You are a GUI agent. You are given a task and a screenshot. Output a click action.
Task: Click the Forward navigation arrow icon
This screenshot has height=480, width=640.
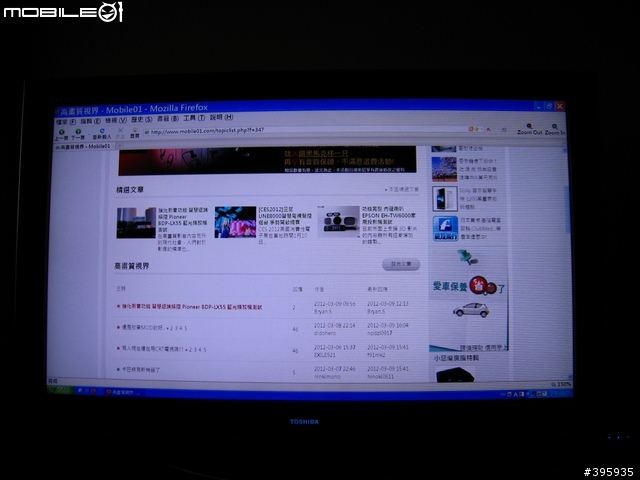coord(78,131)
